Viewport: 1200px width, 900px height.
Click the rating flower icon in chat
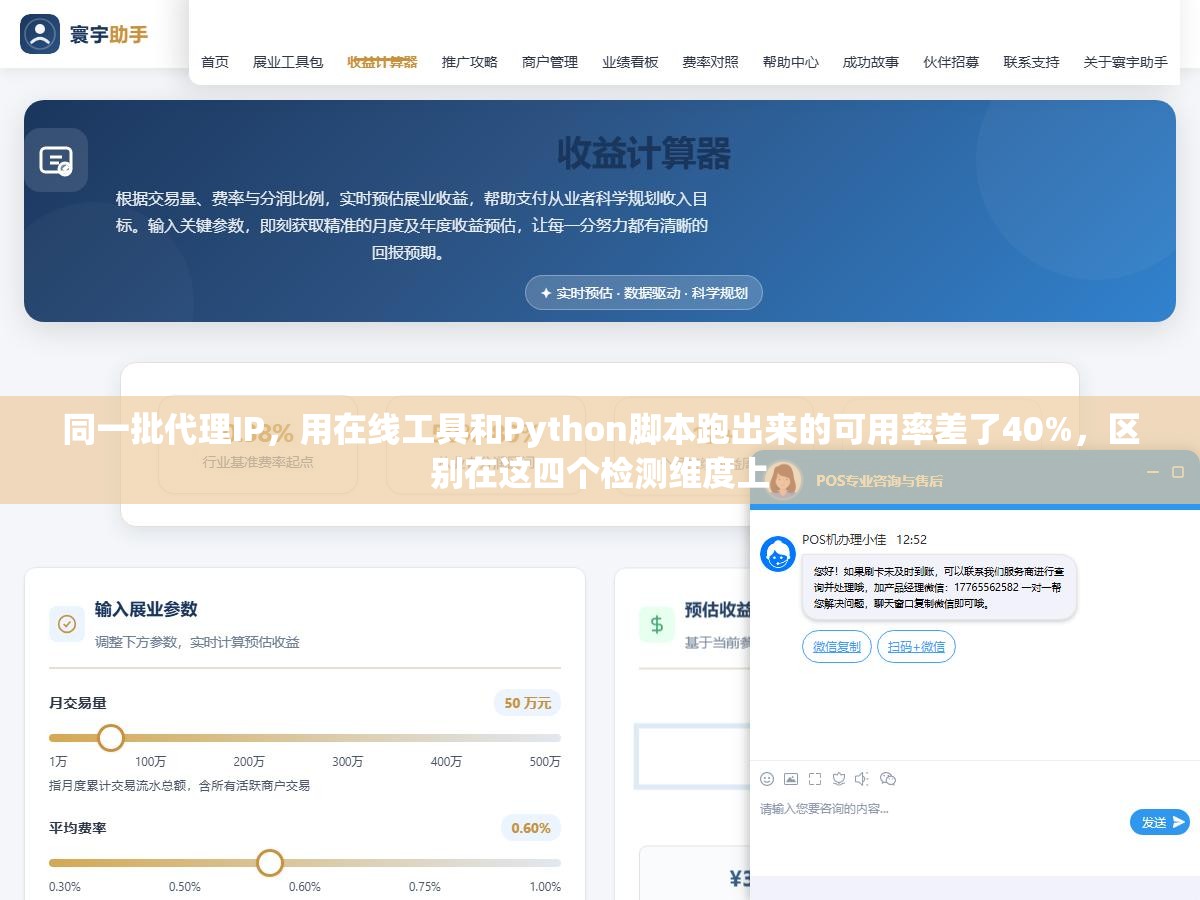pyautogui.click(x=839, y=779)
